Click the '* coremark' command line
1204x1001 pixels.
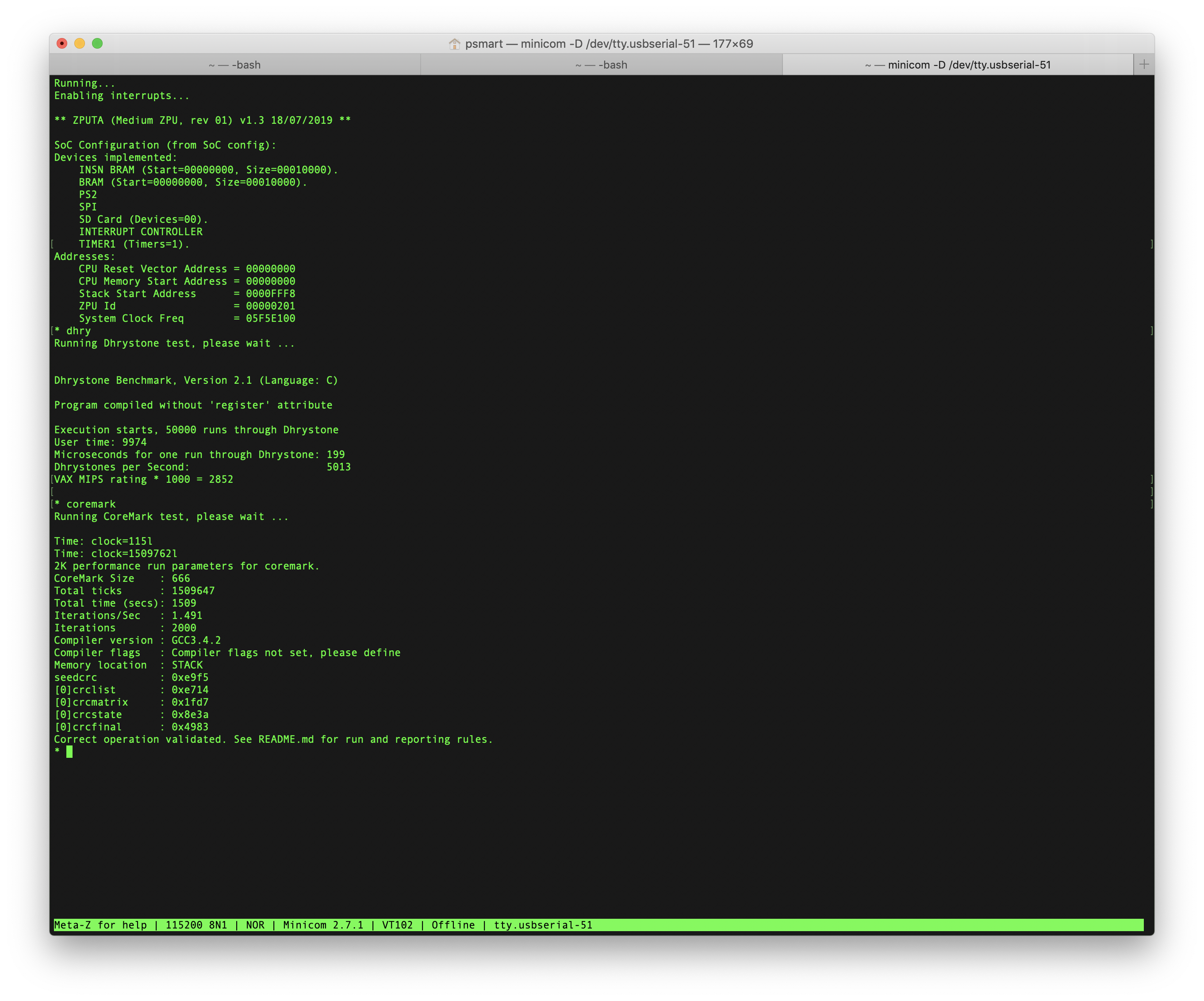coord(85,504)
